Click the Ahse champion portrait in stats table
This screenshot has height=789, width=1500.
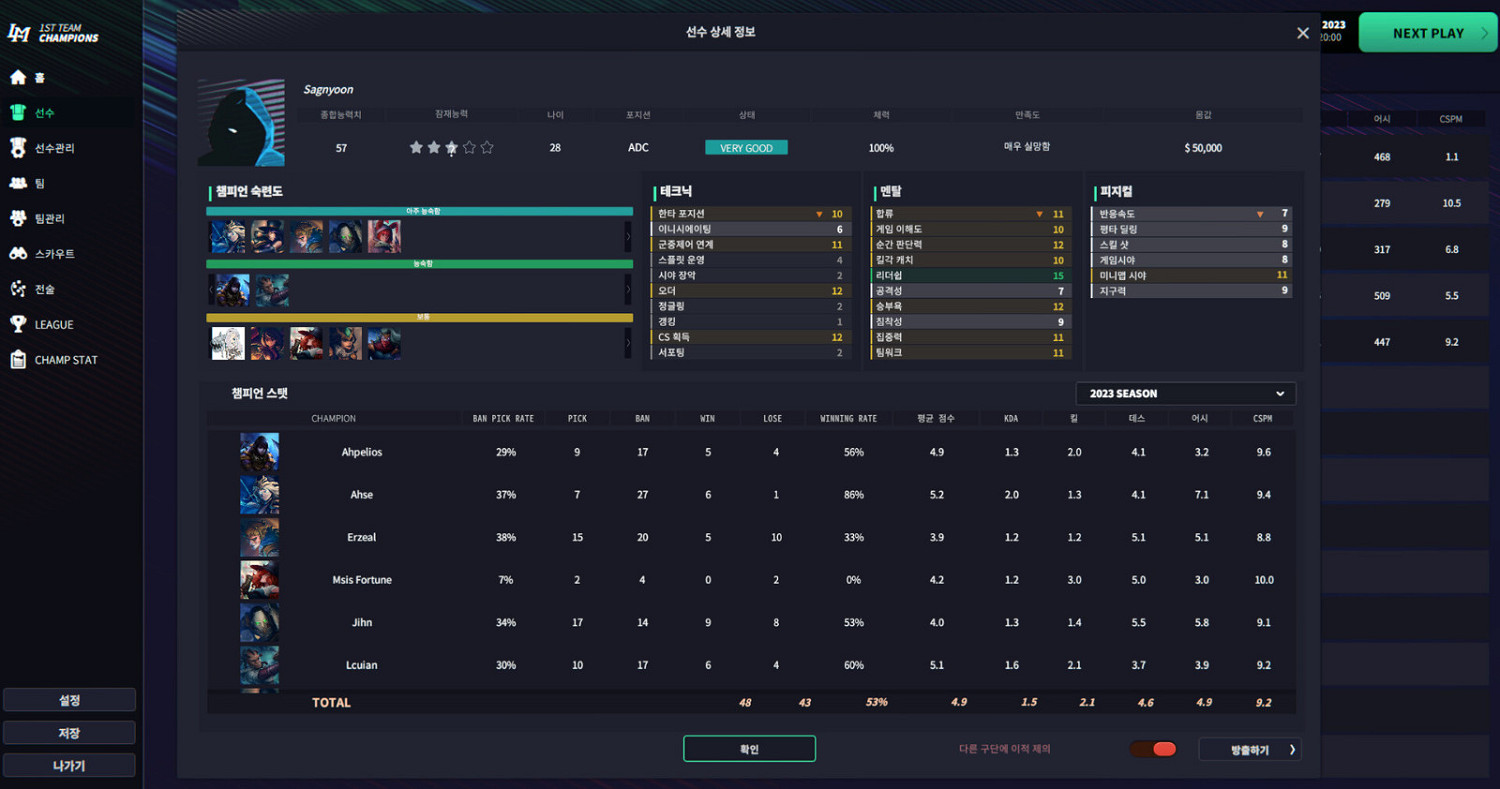(x=260, y=495)
